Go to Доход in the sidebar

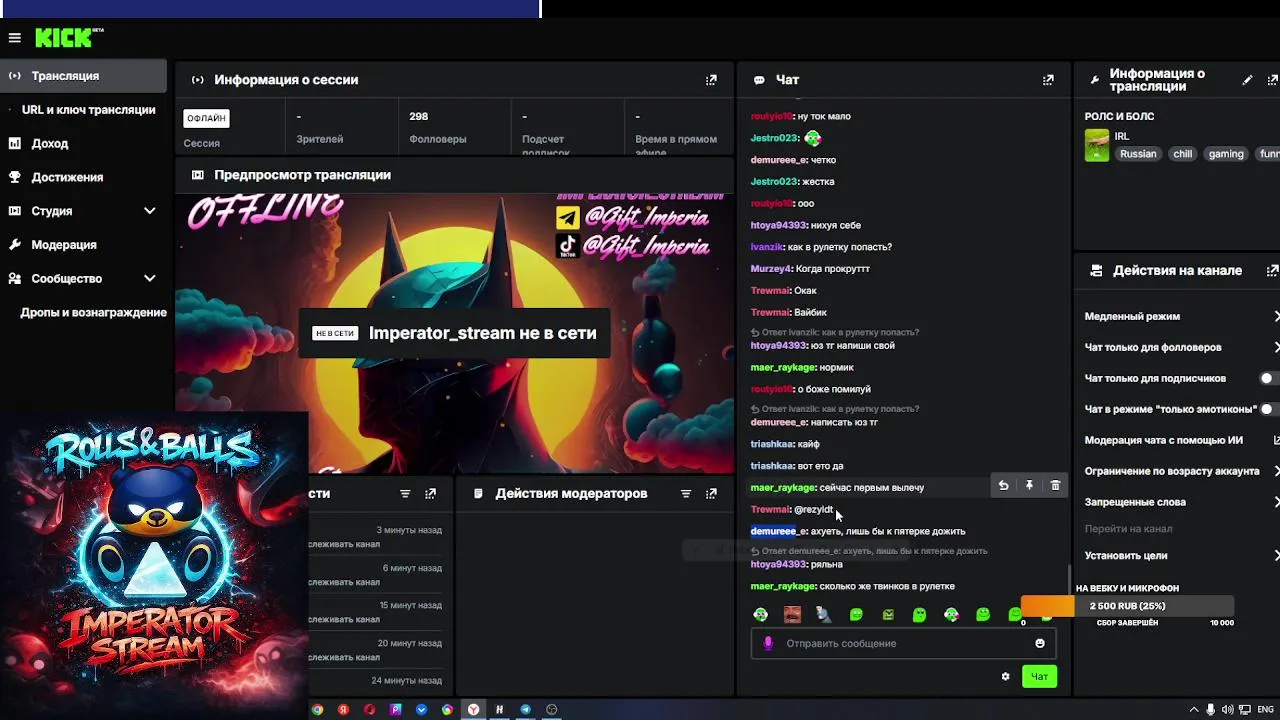coord(50,144)
